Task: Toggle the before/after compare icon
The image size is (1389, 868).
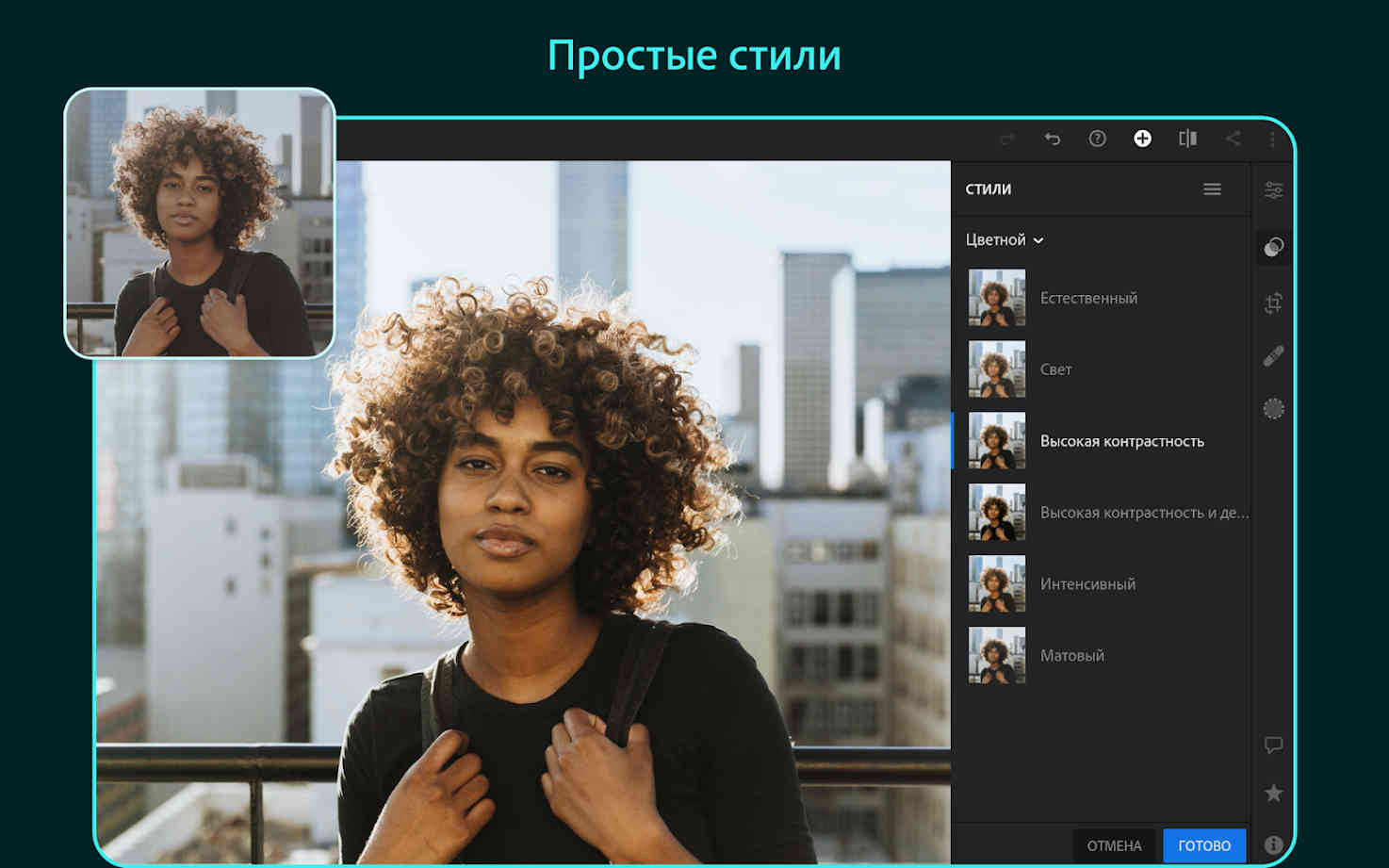Action: click(x=1187, y=139)
